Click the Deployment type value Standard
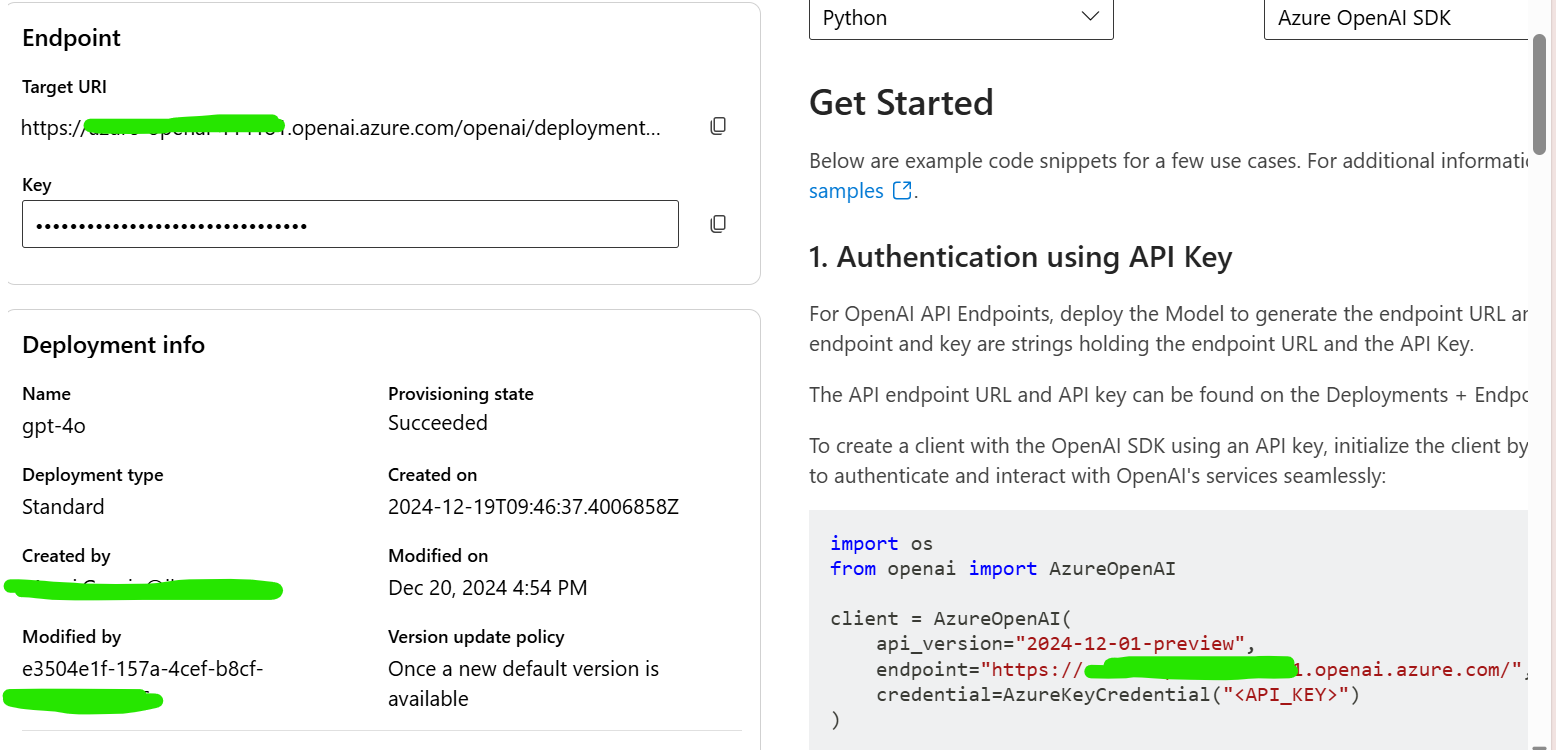1556x750 pixels. (x=63, y=507)
